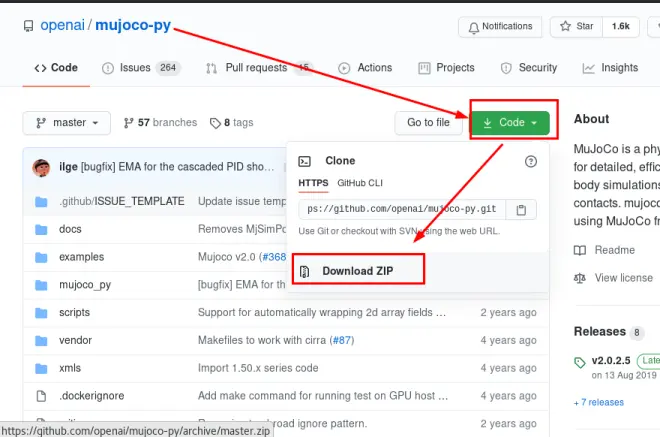This screenshot has height=437, width=660.
Task: View the 57 branches link
Action: pos(160,123)
